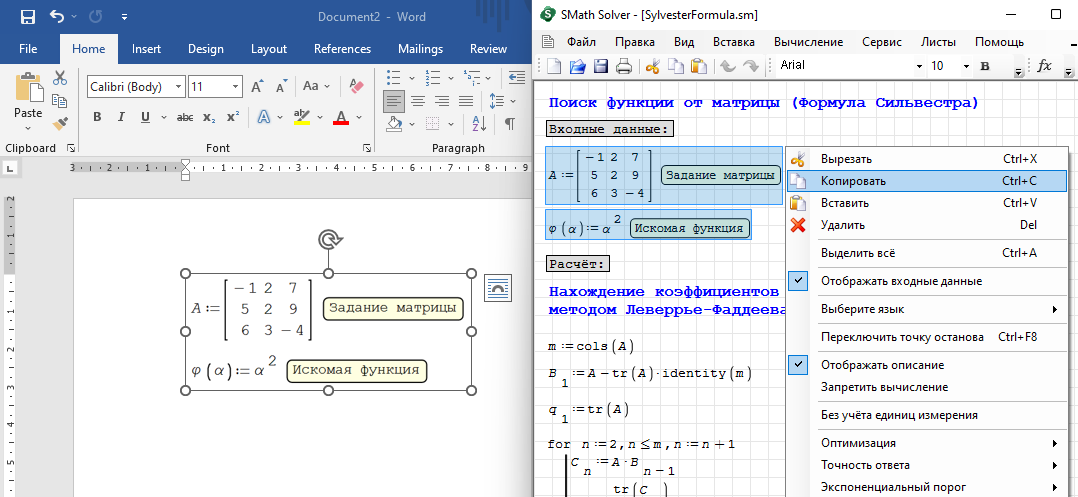
Task: Save the SMath worksheet using the floppy disk icon
Action: pyautogui.click(x=600, y=66)
